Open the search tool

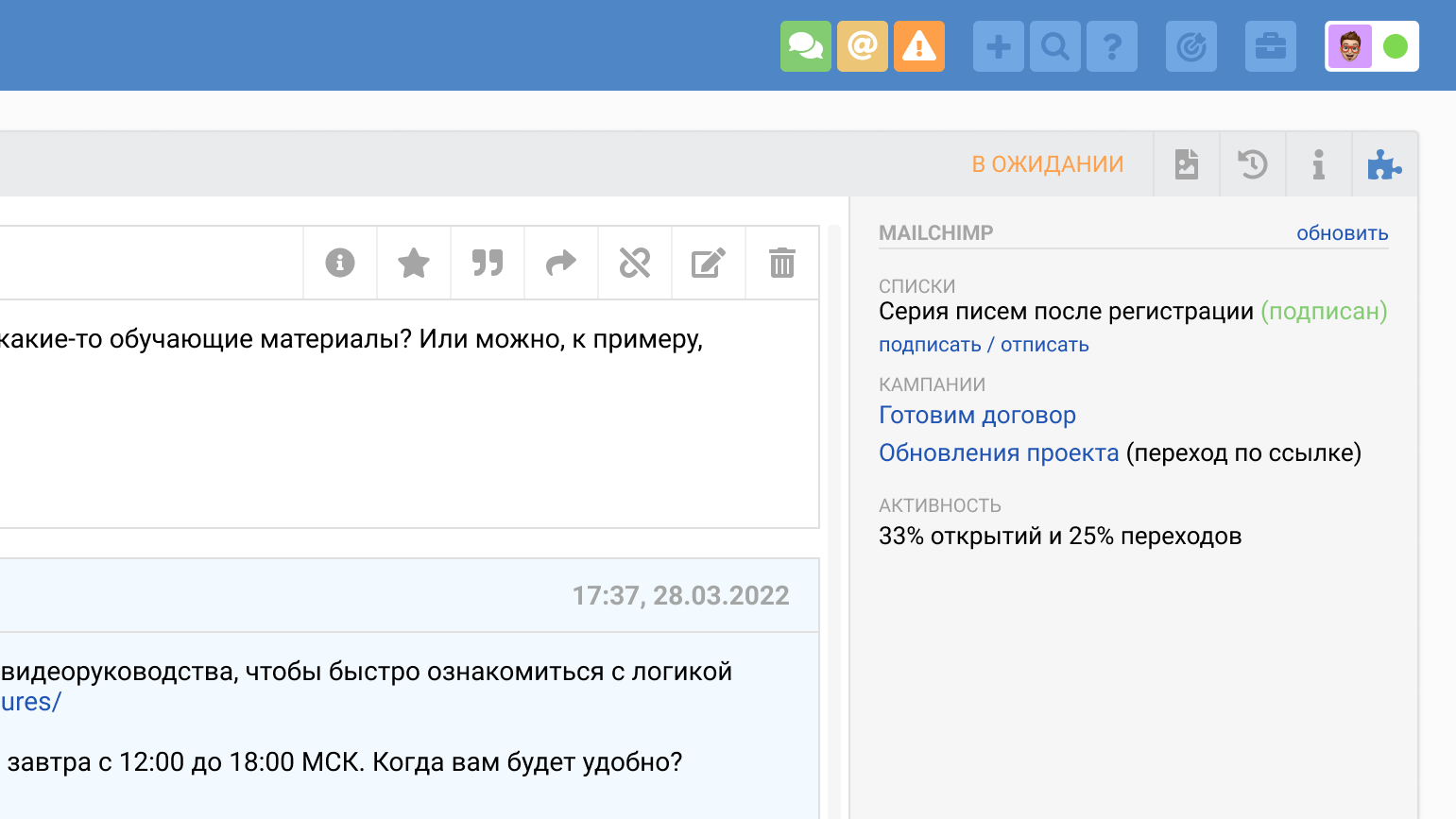pyautogui.click(x=1055, y=44)
